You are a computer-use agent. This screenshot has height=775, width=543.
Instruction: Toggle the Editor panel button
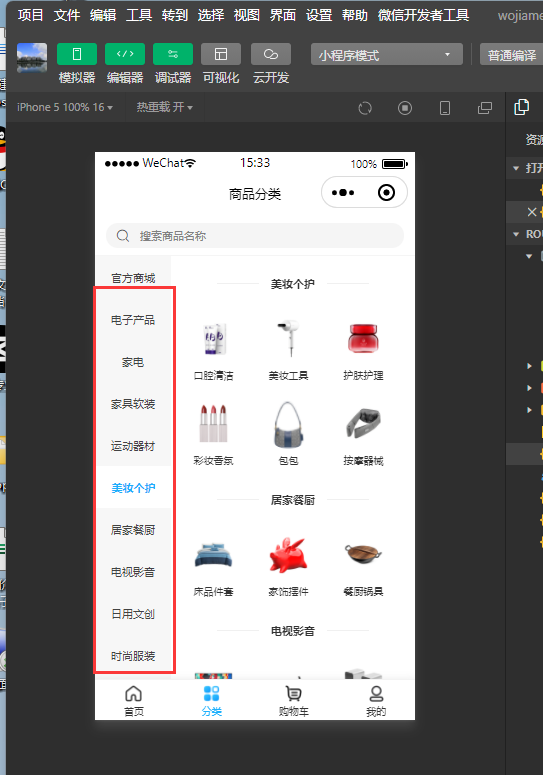tap(125, 54)
